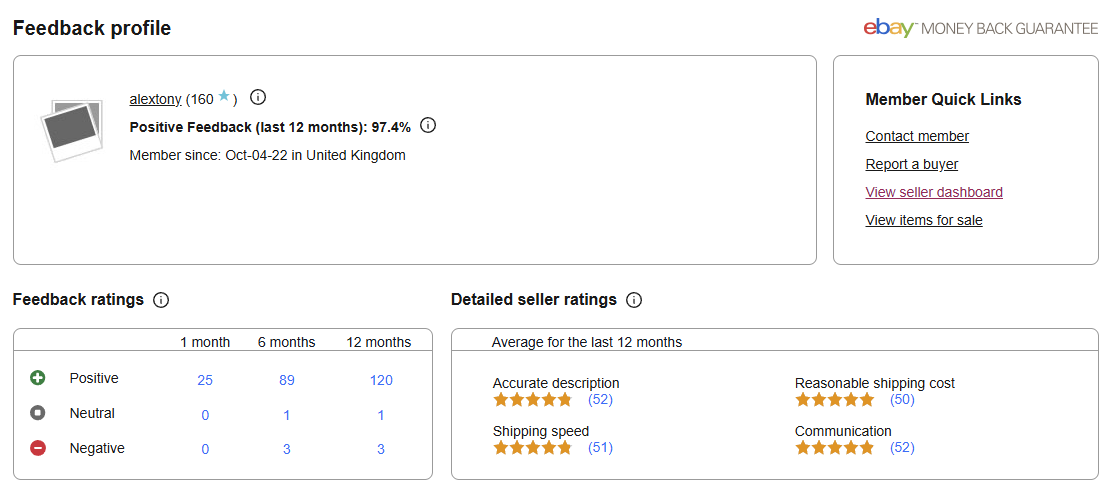Open 6 months neutral count 1
This screenshot has height=496, width=1112.
(x=287, y=415)
